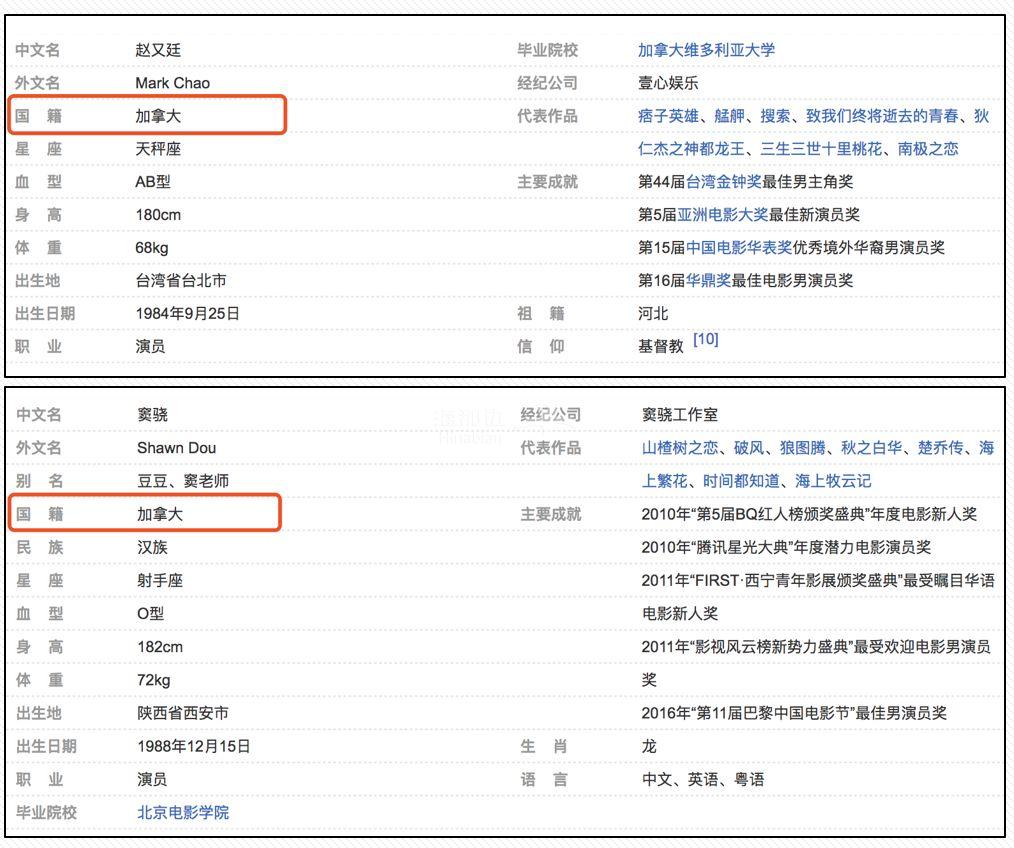This screenshot has height=848, width=1014.
Task: Click the 楚乔传 drama link
Action: 940,448
